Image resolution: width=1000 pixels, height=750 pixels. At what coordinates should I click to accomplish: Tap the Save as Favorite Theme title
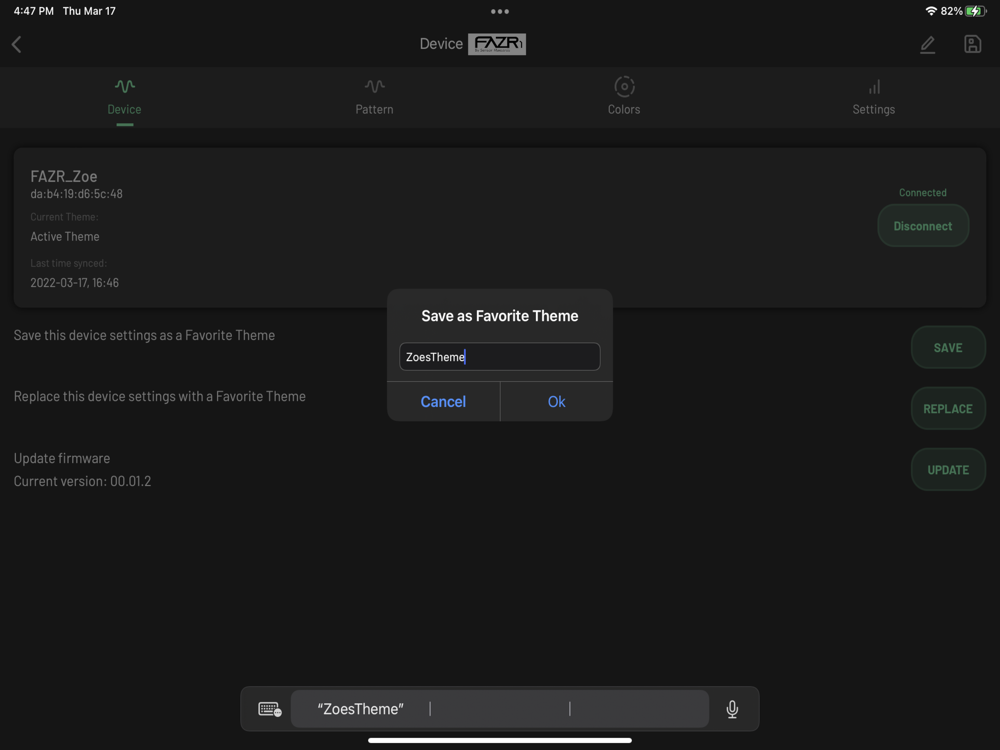(500, 316)
